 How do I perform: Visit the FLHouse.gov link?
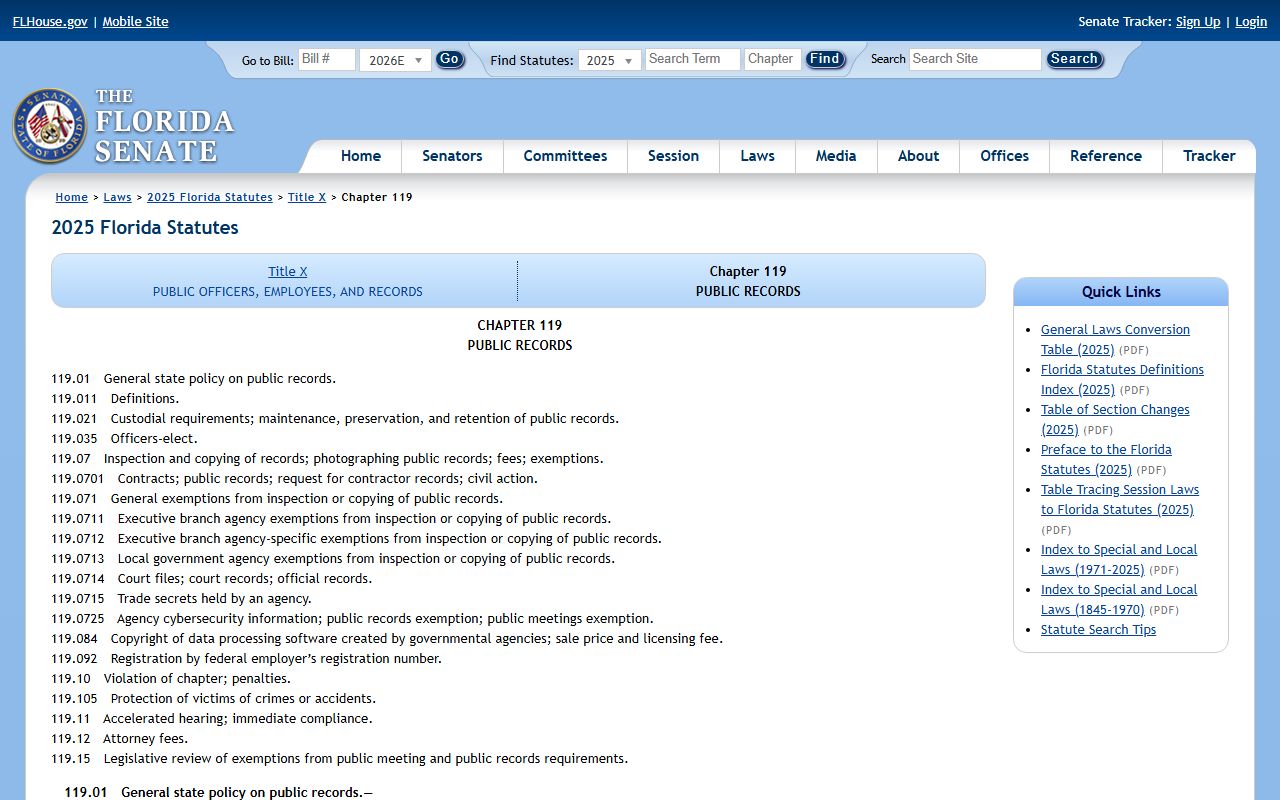click(x=50, y=21)
